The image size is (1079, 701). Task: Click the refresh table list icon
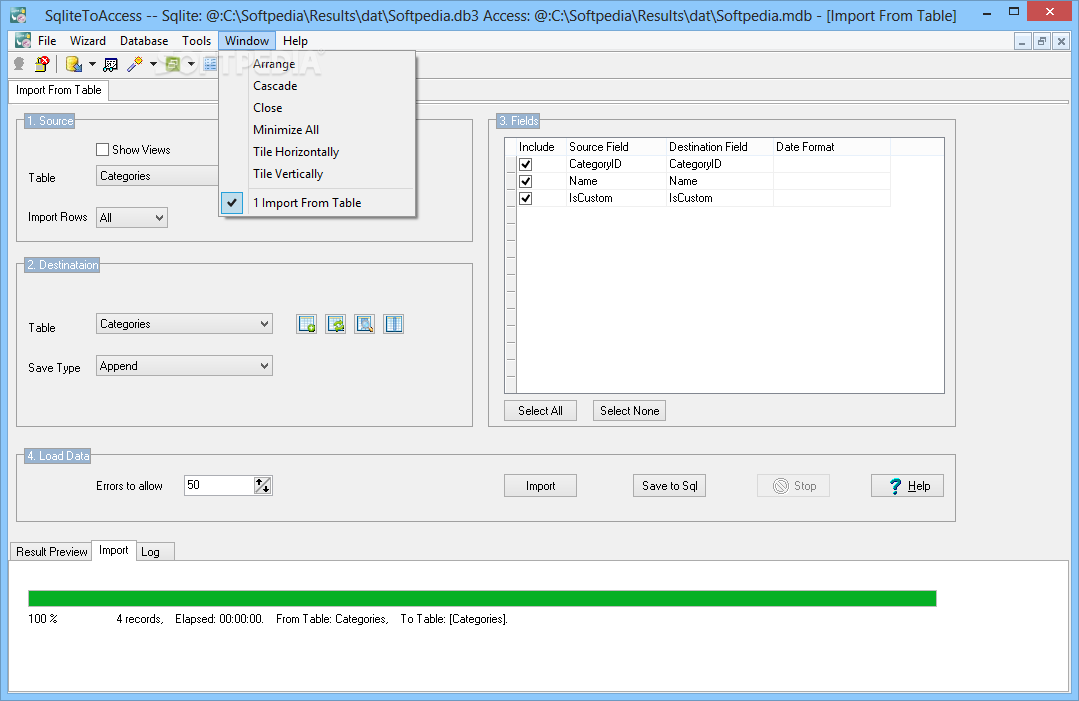(336, 324)
